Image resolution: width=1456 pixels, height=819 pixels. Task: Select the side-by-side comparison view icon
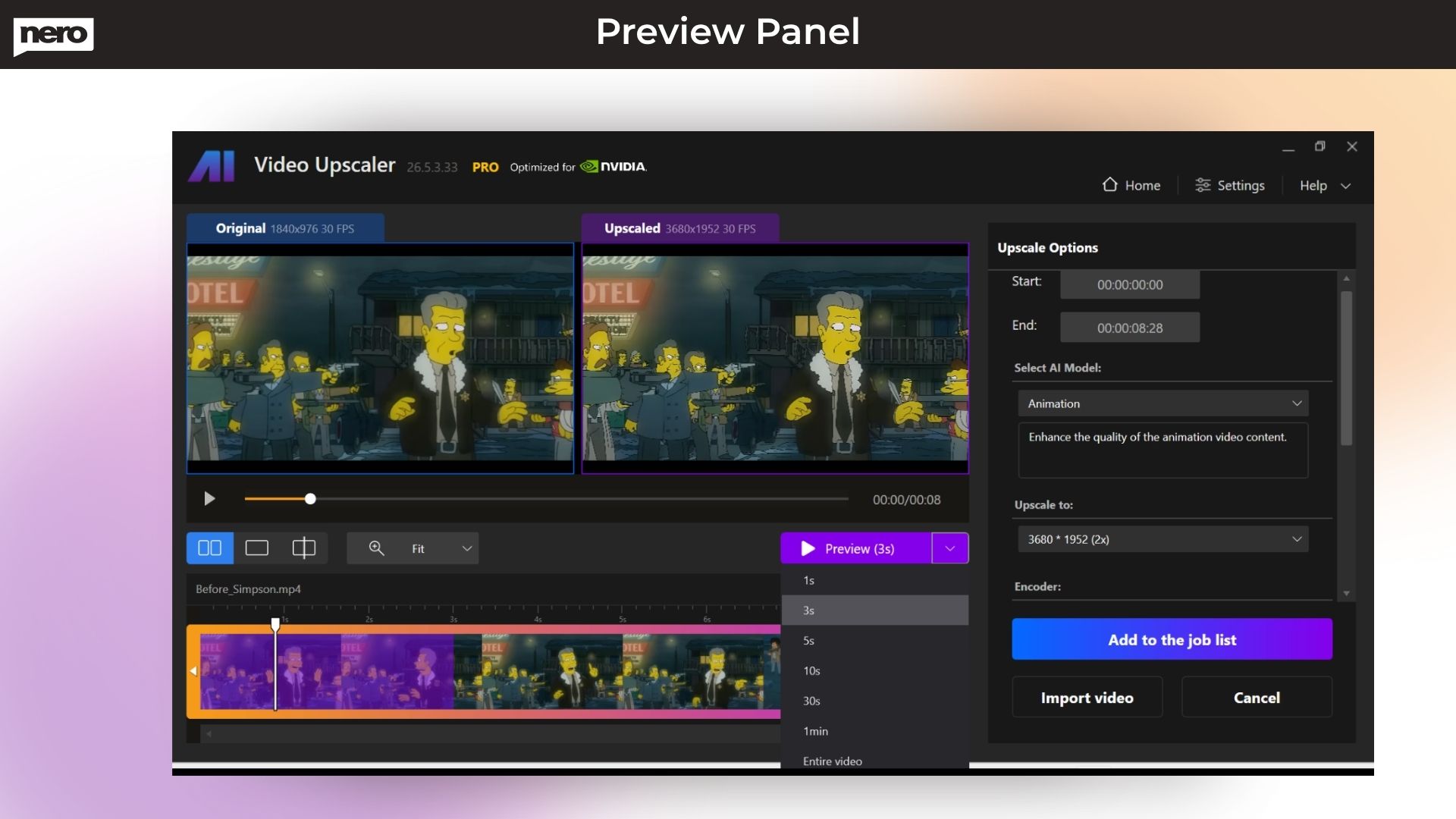pos(209,548)
